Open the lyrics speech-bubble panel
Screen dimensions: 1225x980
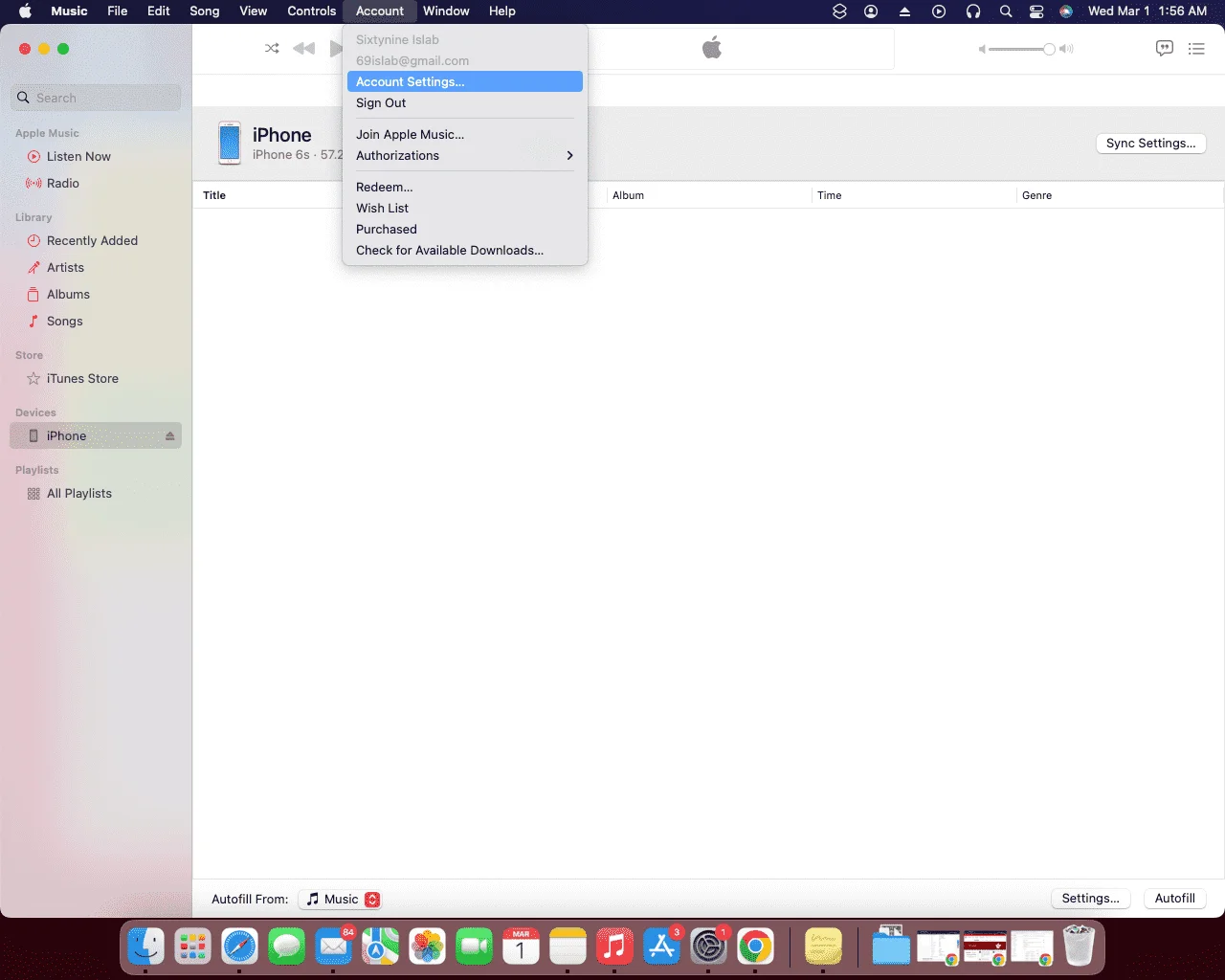pos(1165,49)
